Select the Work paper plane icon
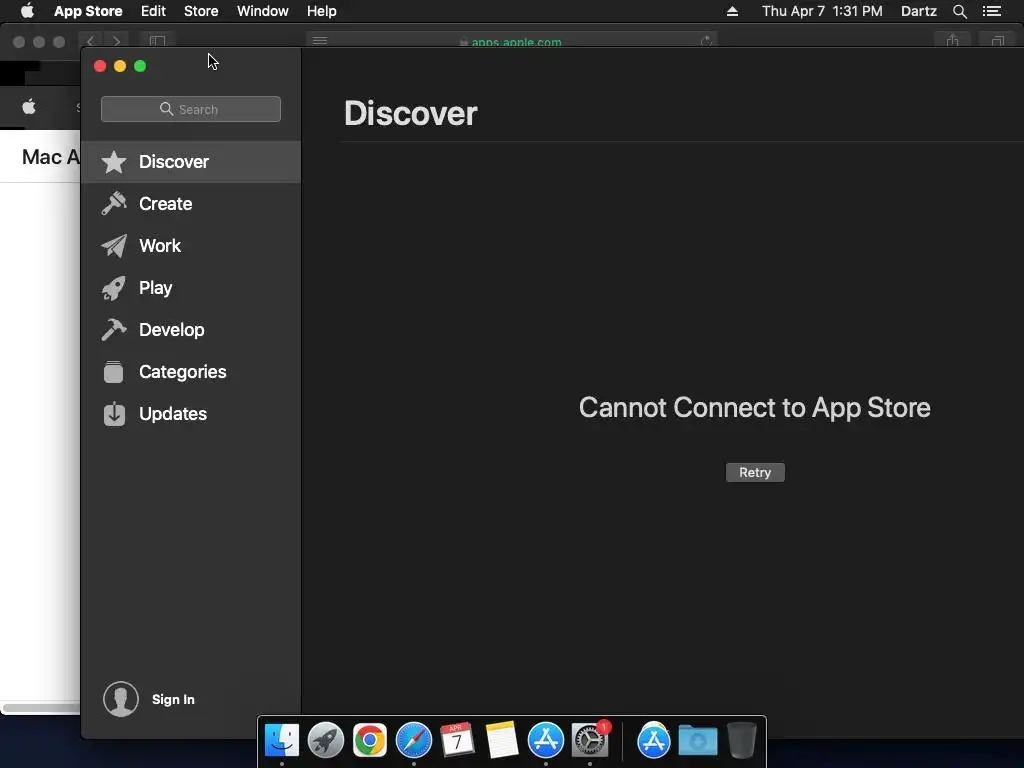1024x768 pixels. [114, 246]
